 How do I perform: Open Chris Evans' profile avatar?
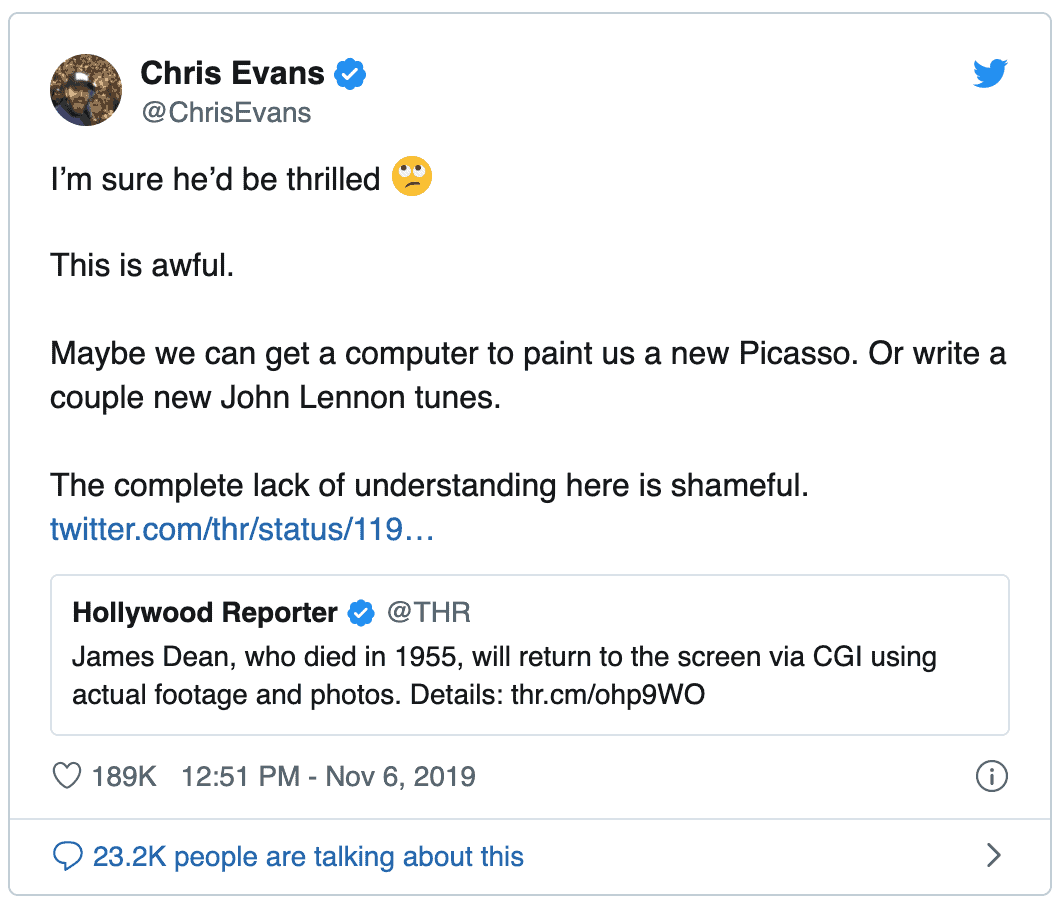point(85,89)
